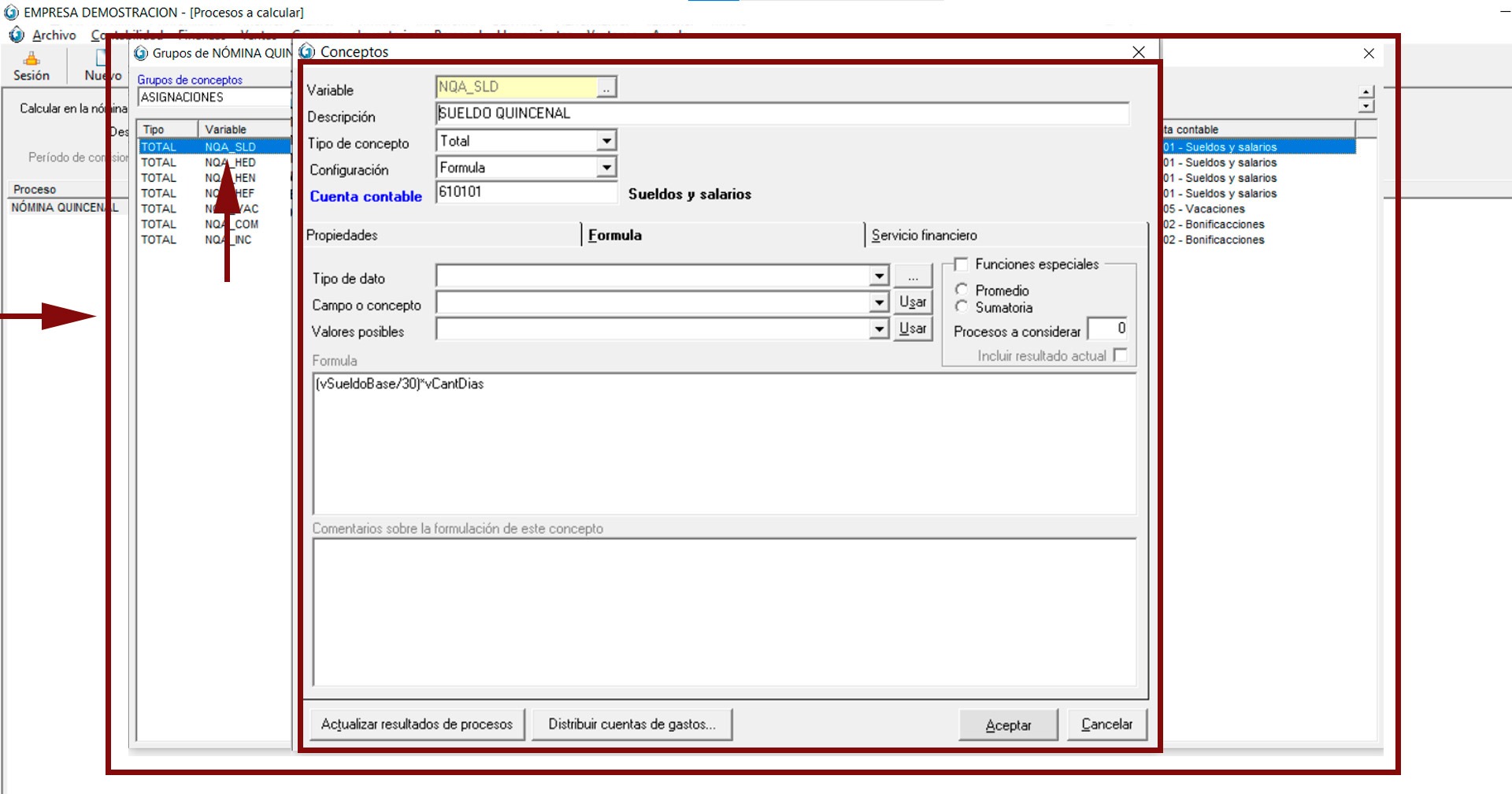Viewport: 1512px width, 794px height.
Task: Open the Tipo de concepto dropdown
Action: pos(606,142)
